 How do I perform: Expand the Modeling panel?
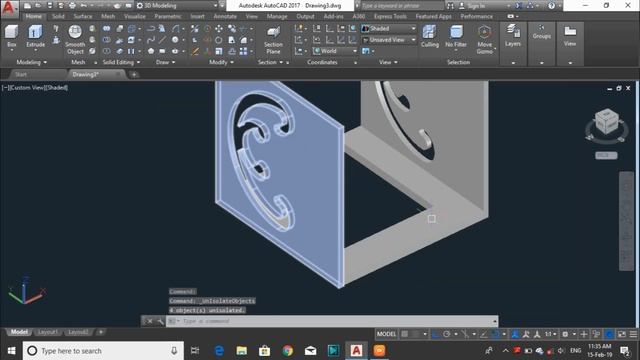[32, 62]
